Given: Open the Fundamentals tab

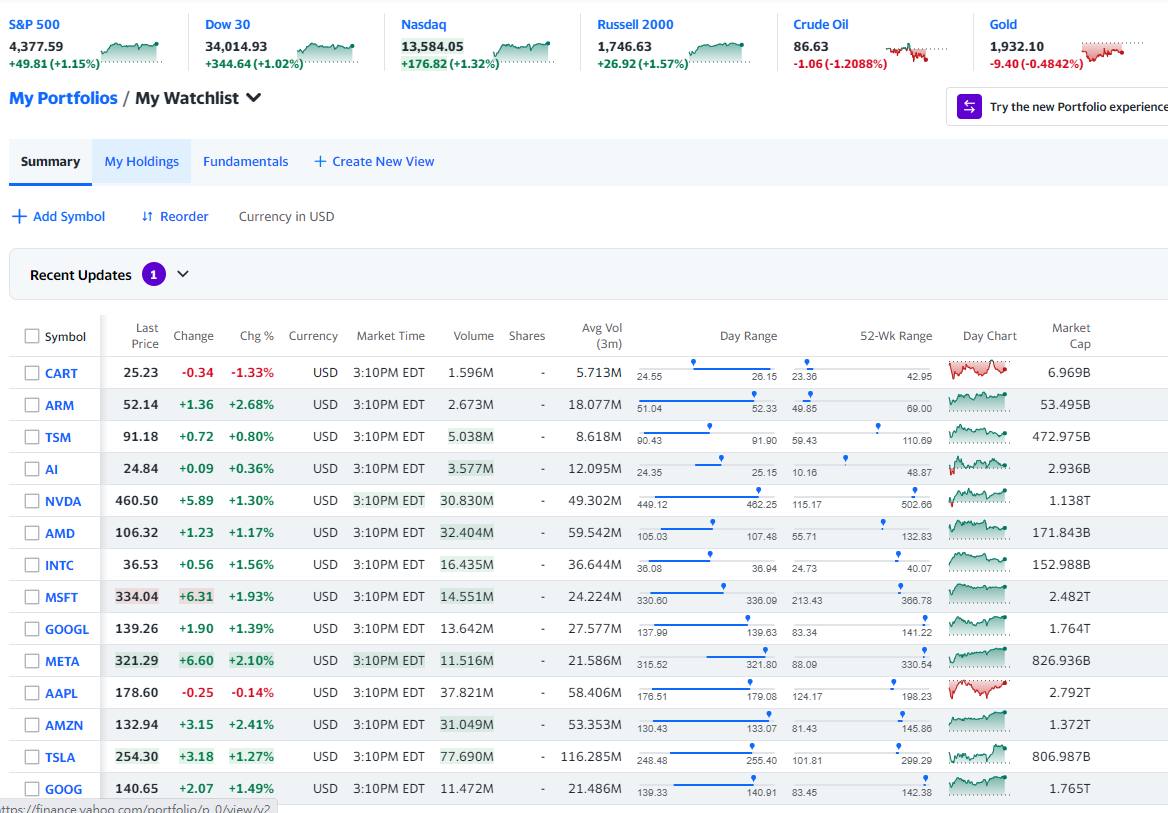Looking at the screenshot, I should [245, 161].
